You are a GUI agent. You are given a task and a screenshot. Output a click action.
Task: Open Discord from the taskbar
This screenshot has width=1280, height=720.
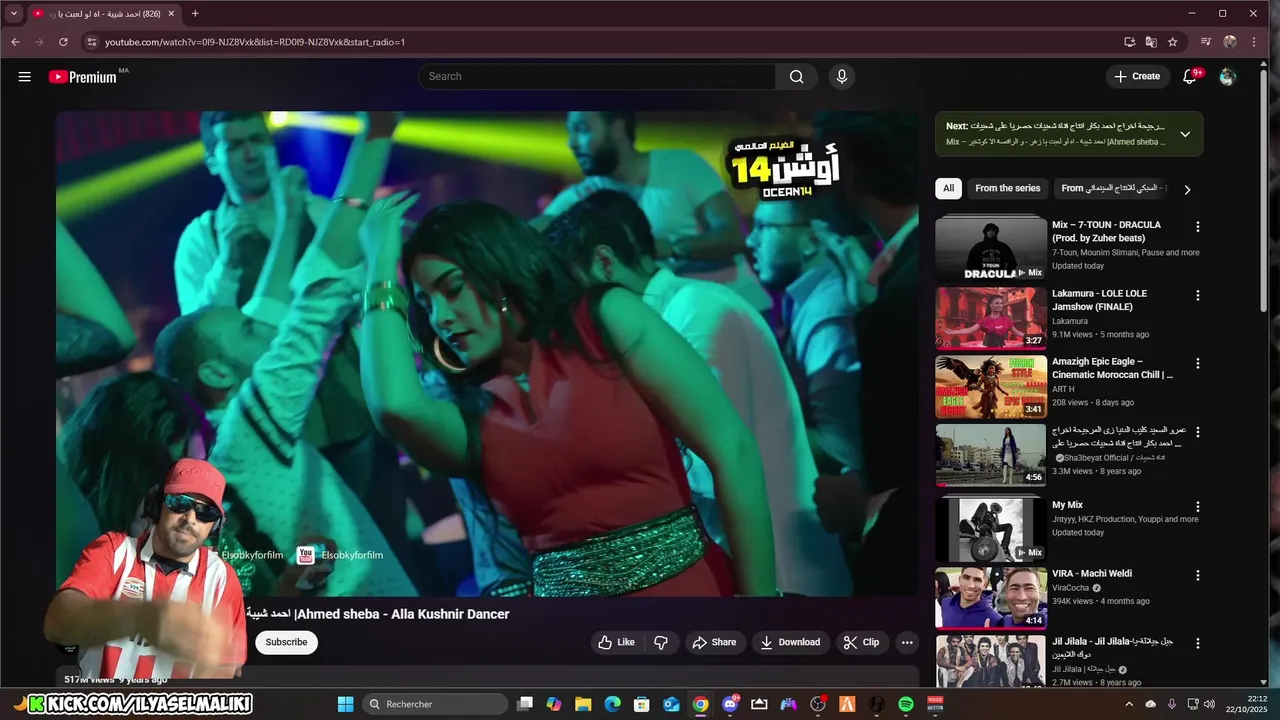(730, 704)
